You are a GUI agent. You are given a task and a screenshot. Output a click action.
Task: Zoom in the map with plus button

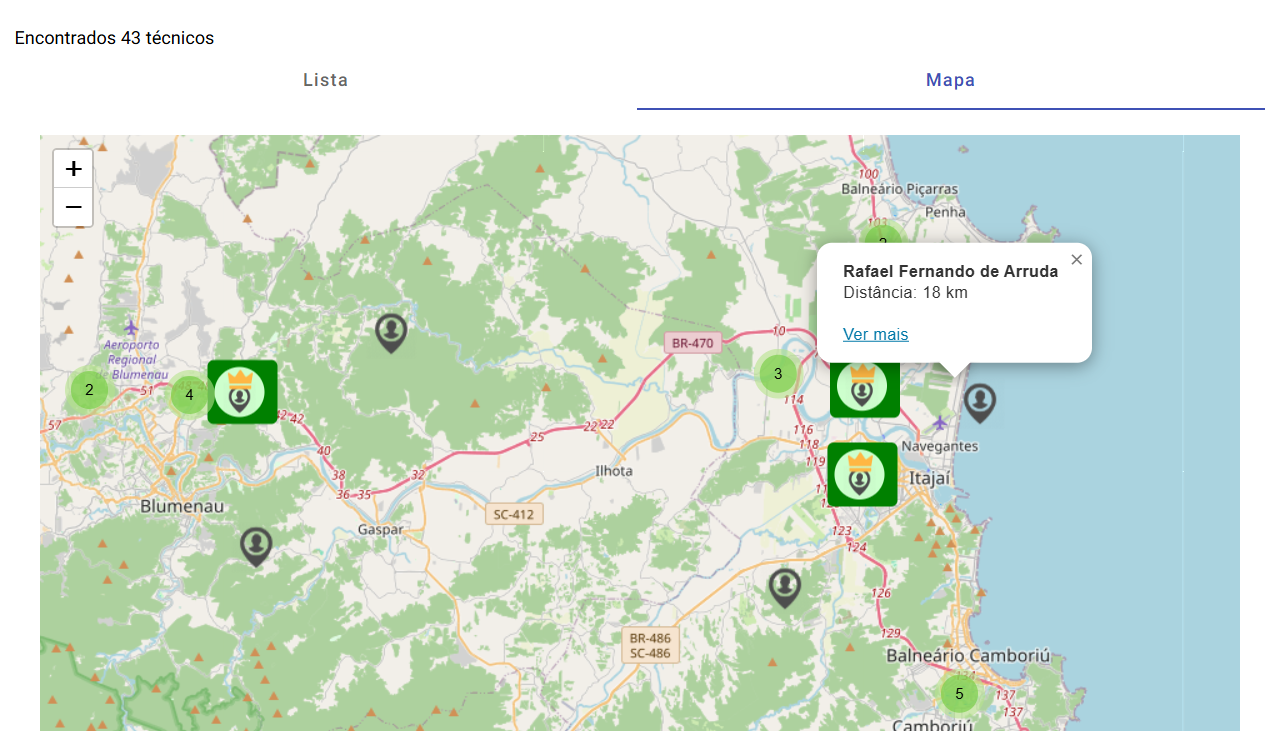click(73, 169)
